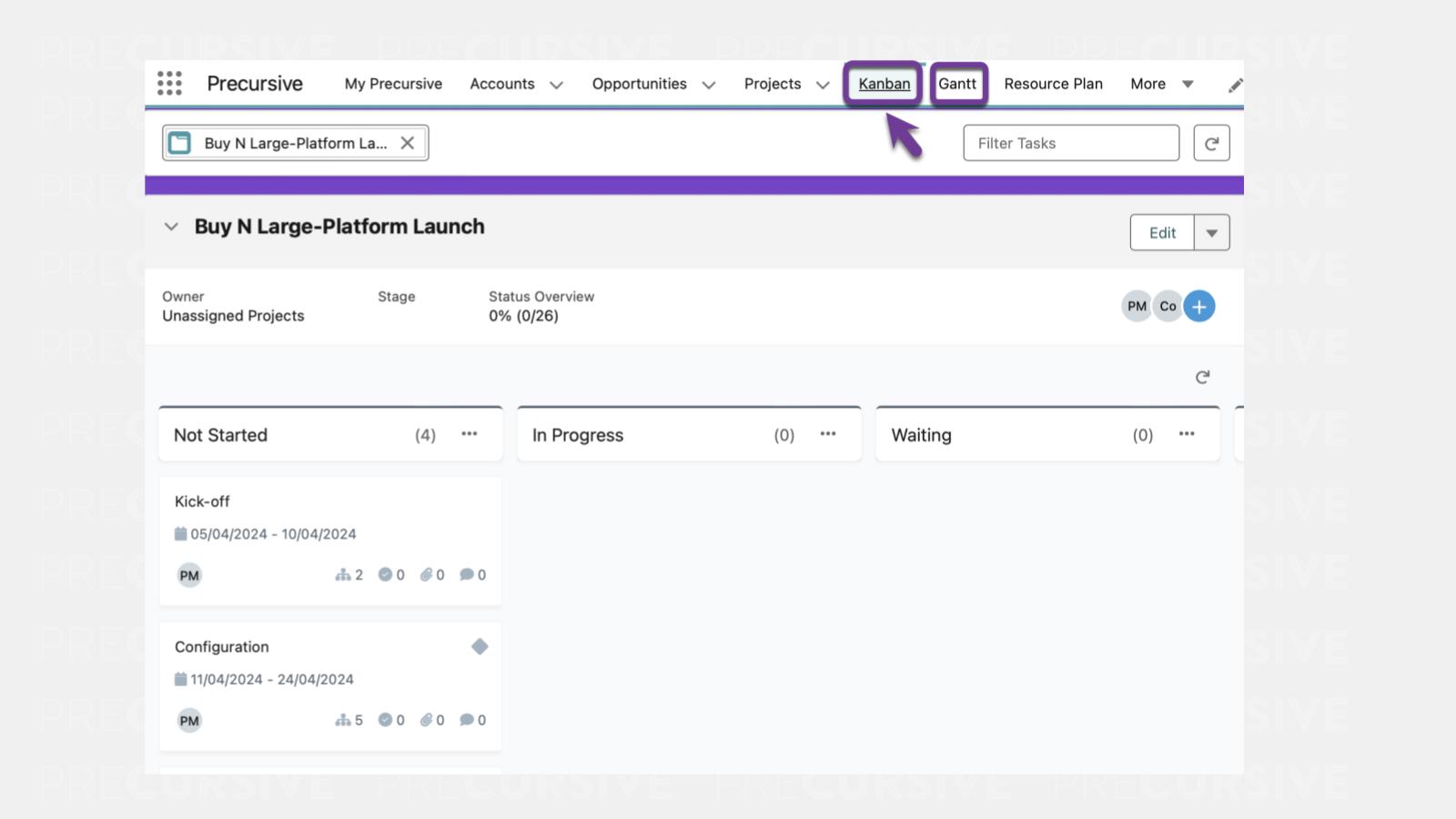Collapse the Buy N Large-Platform Launch header
The width and height of the screenshot is (1456, 819).
[171, 227]
